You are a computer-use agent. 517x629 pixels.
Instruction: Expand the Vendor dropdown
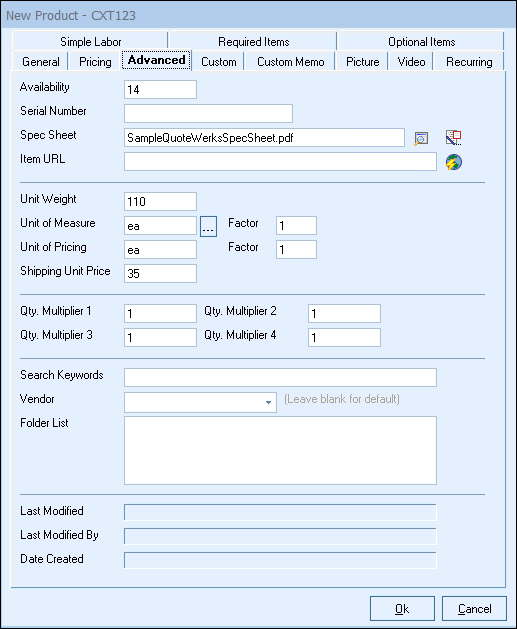point(268,402)
